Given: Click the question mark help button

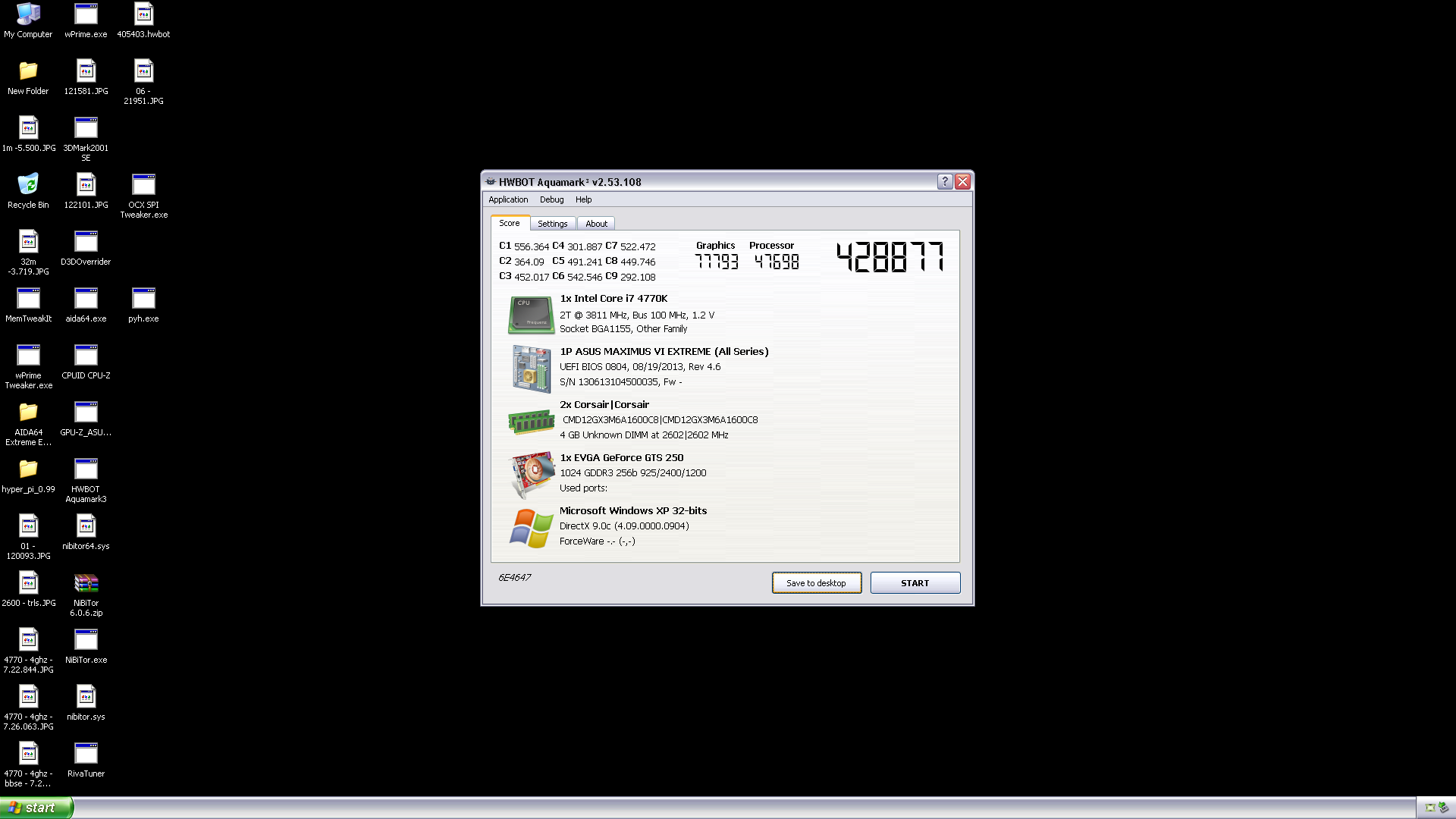Looking at the screenshot, I should point(945,181).
